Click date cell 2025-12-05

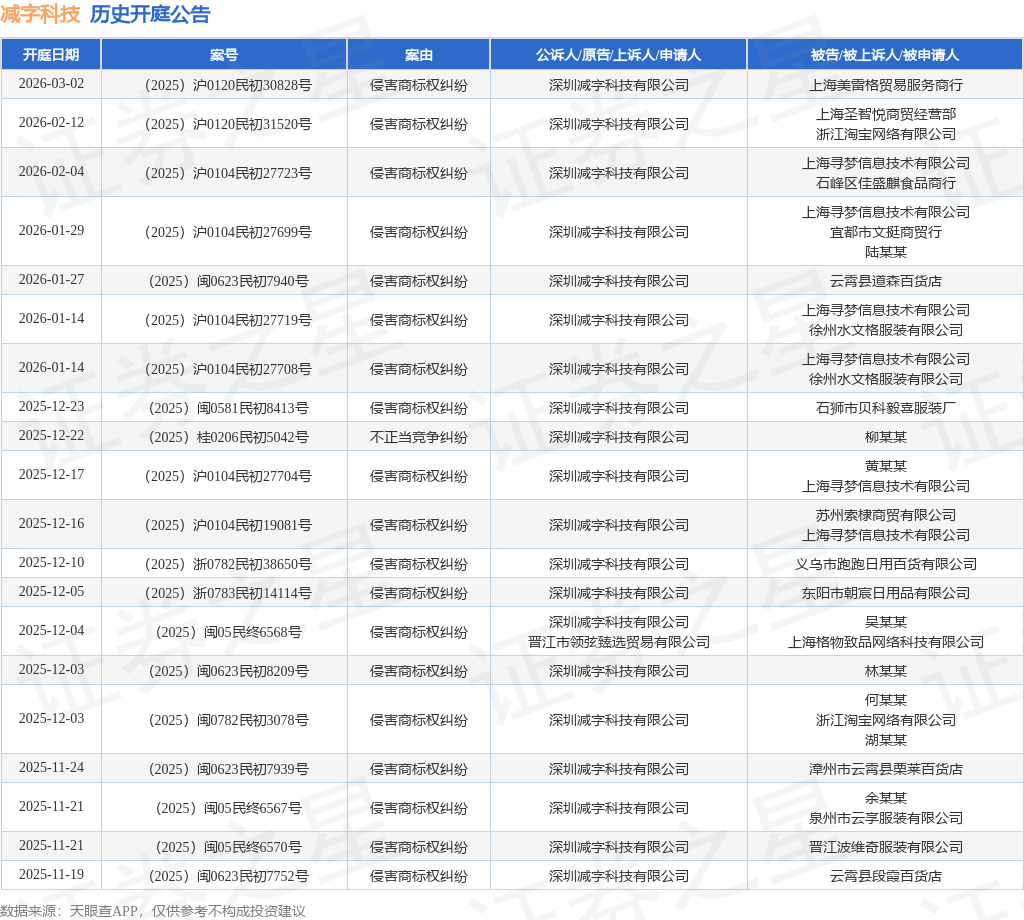pos(51,592)
